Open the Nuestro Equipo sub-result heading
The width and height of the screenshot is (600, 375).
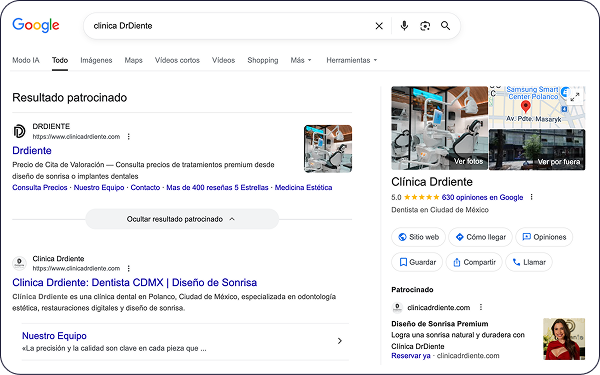point(54,336)
